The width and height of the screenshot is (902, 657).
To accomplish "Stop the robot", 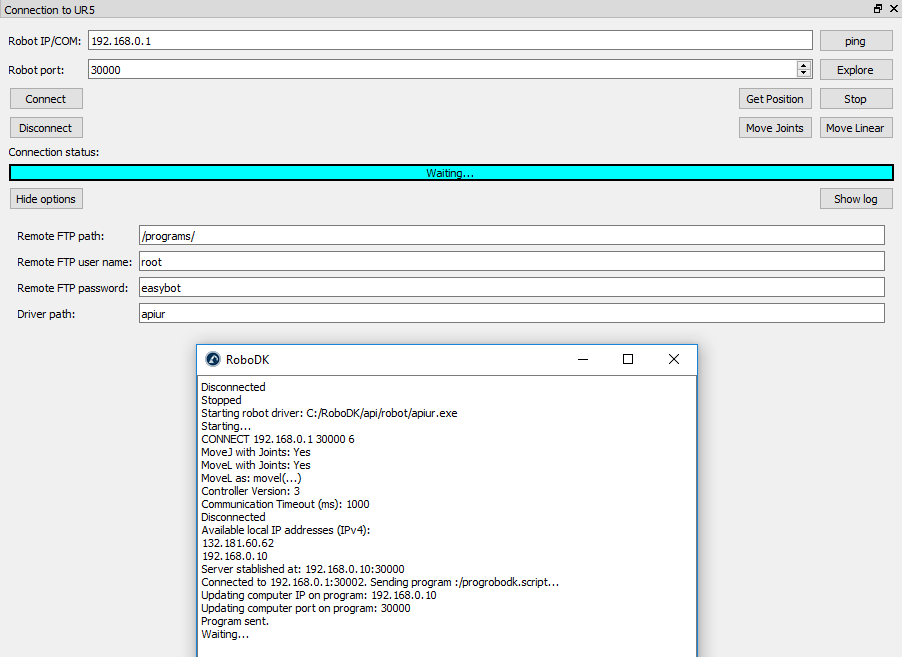I will pyautogui.click(x=855, y=99).
